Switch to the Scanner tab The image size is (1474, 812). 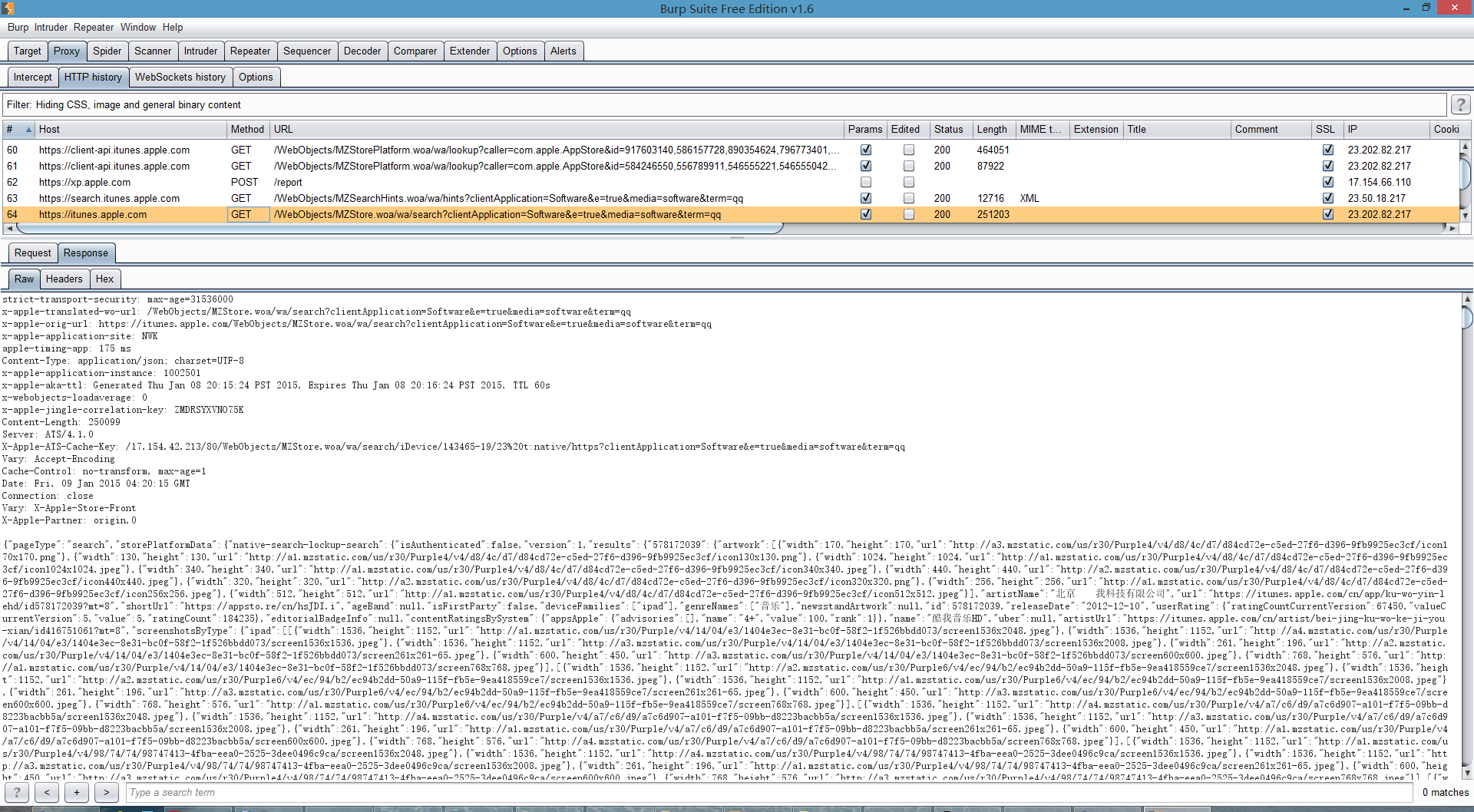pyautogui.click(x=153, y=51)
